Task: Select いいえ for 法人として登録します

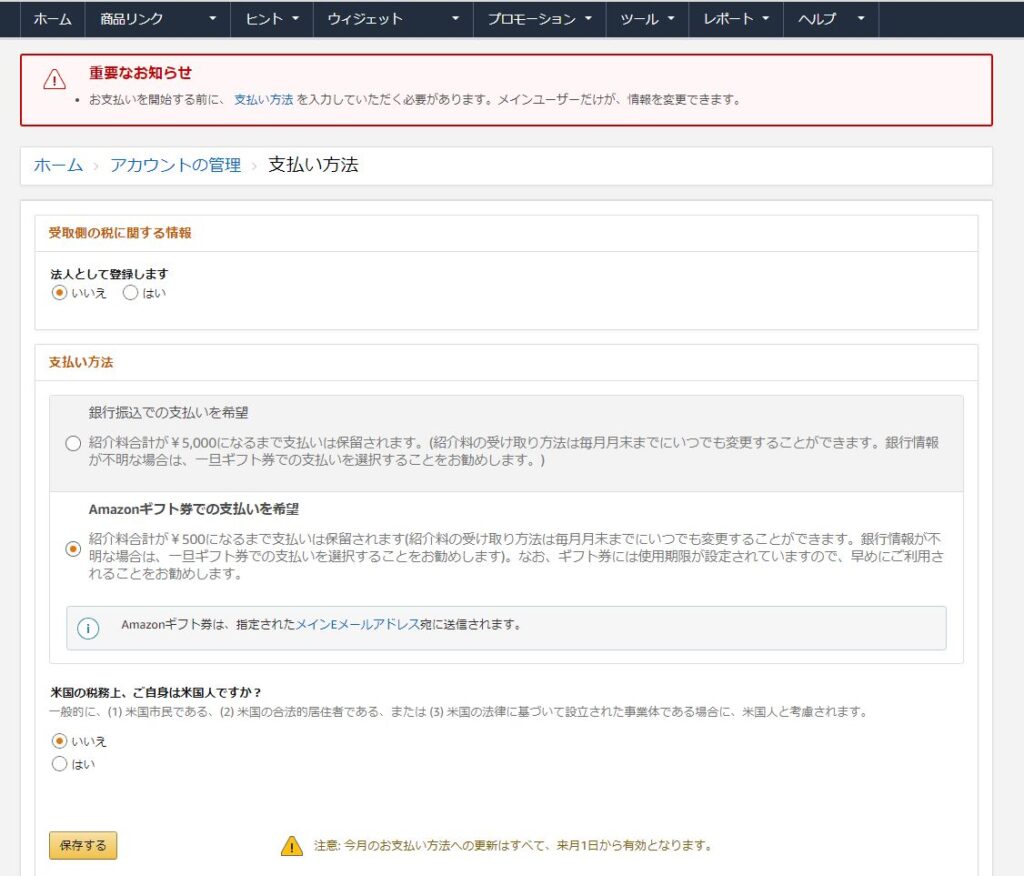Action: click(59, 293)
